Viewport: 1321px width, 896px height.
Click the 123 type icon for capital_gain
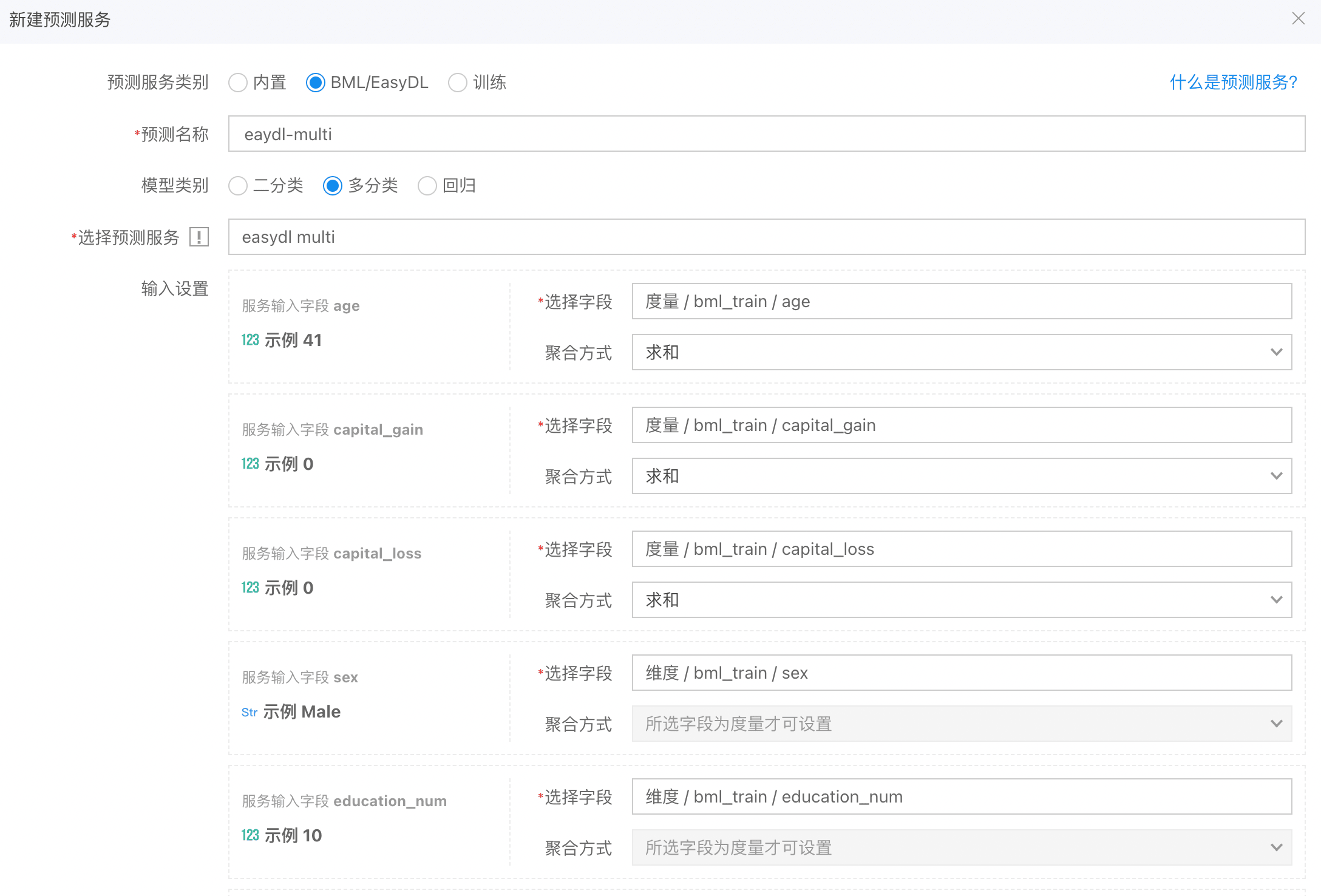coord(250,464)
